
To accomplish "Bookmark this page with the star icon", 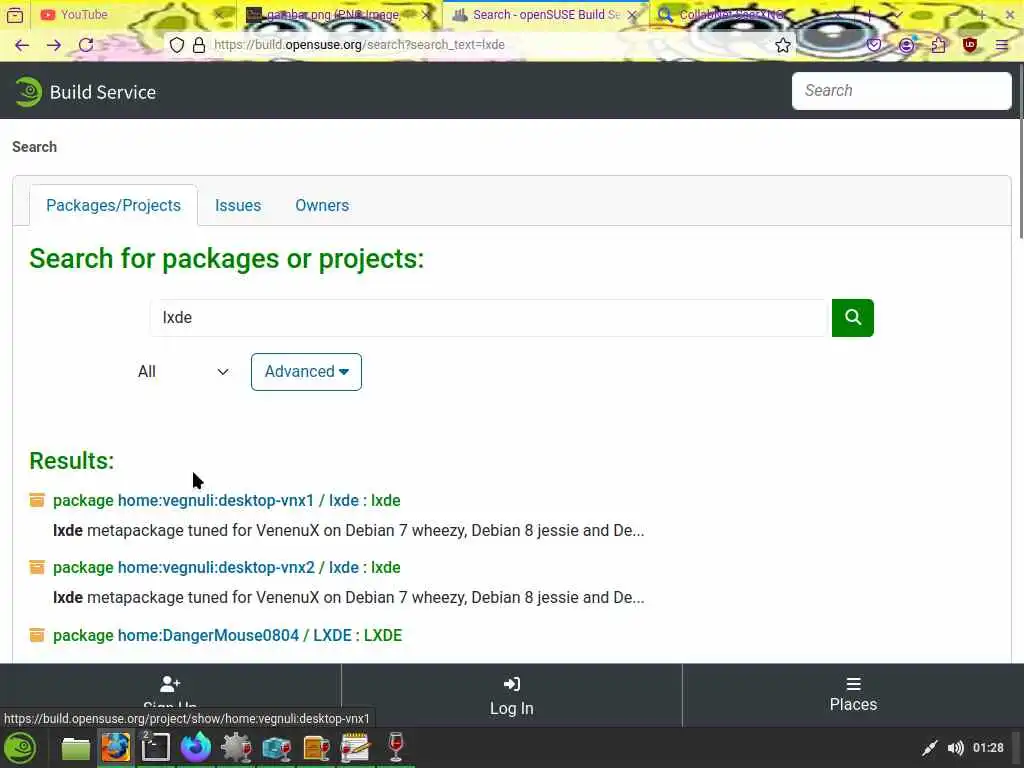I will (x=782, y=45).
